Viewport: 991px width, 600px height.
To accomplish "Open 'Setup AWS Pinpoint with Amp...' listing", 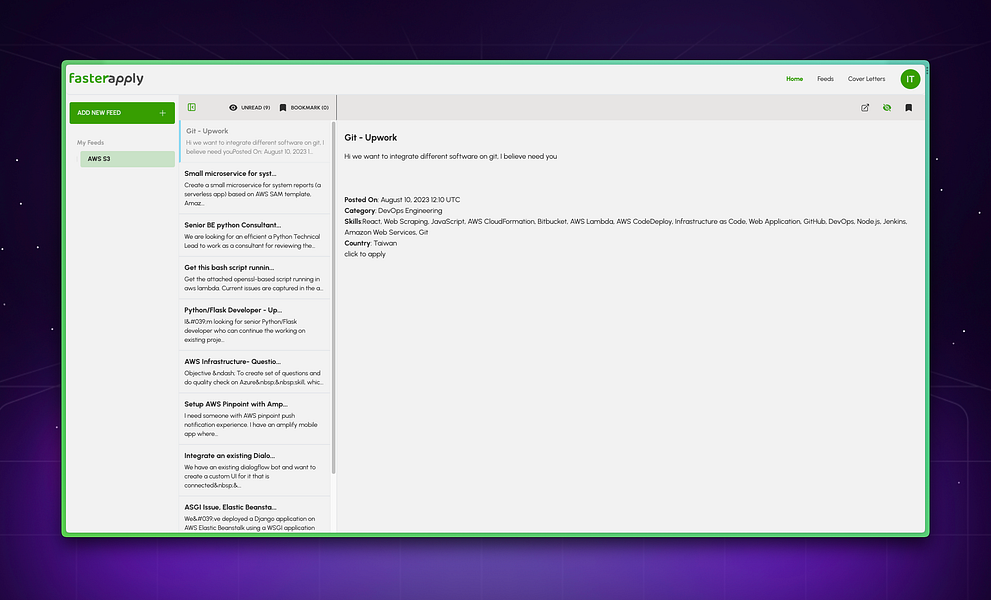I will (255, 419).
